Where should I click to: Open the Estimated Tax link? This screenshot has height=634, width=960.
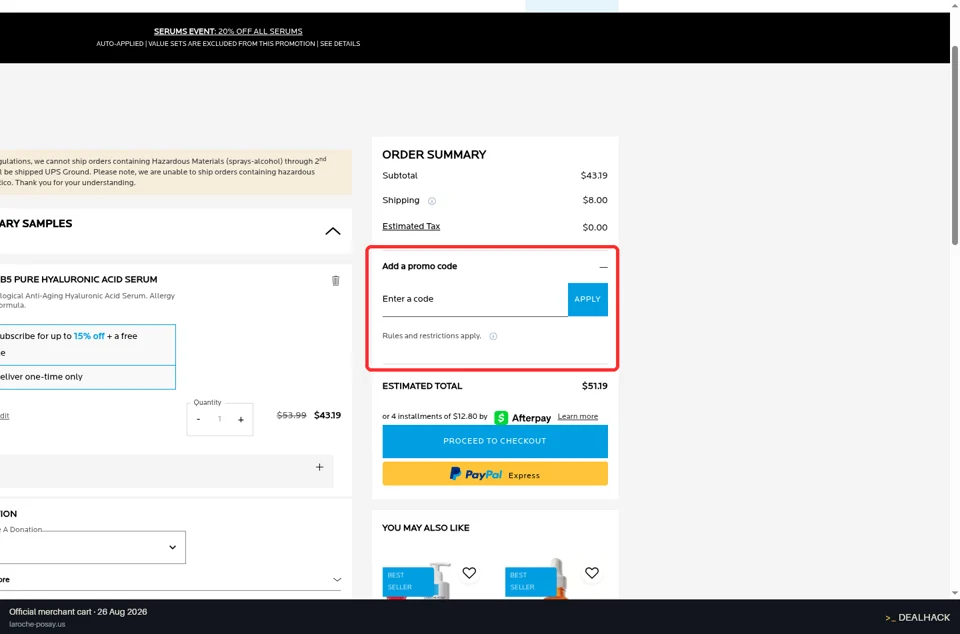coord(411,226)
